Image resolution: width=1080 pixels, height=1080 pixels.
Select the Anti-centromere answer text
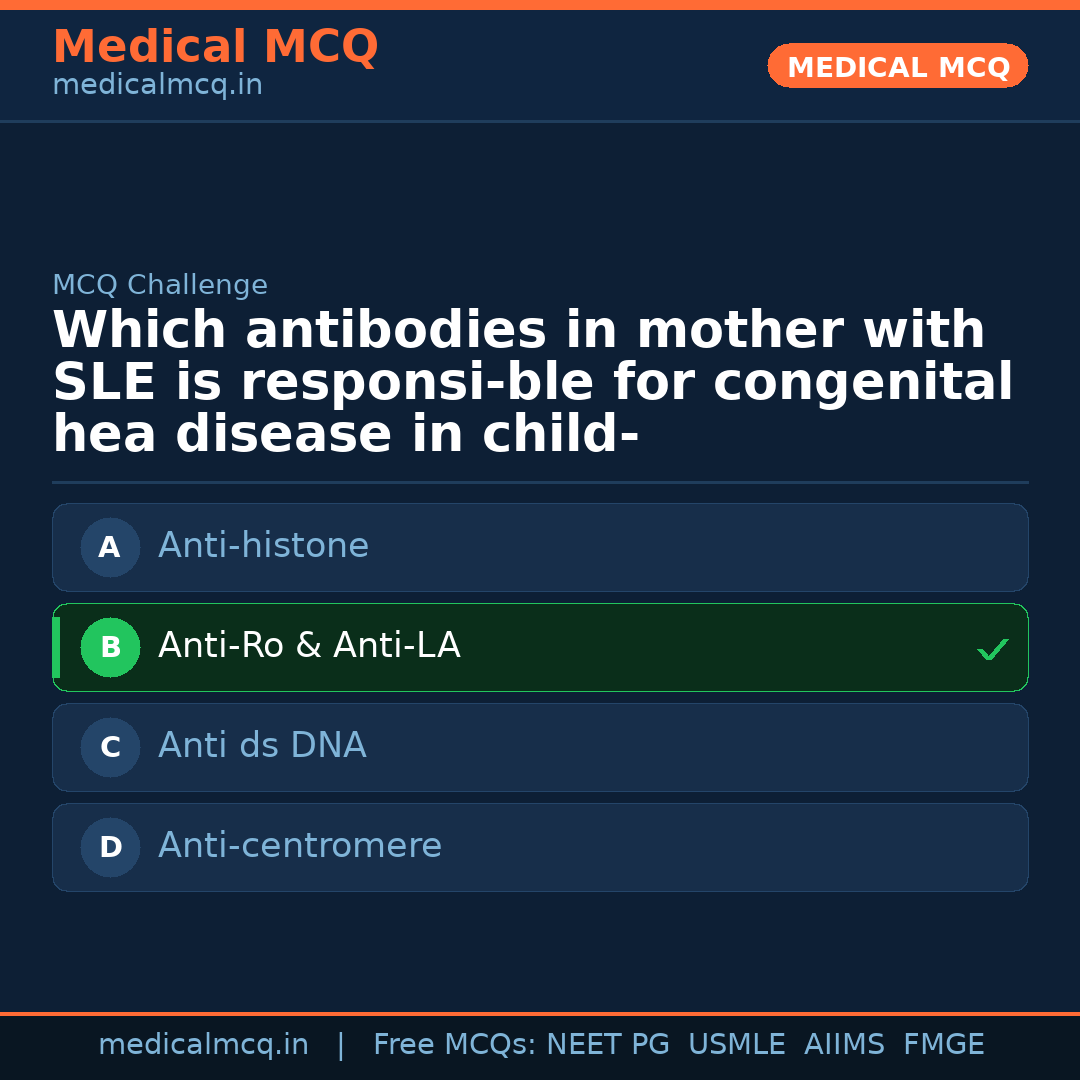point(300,846)
